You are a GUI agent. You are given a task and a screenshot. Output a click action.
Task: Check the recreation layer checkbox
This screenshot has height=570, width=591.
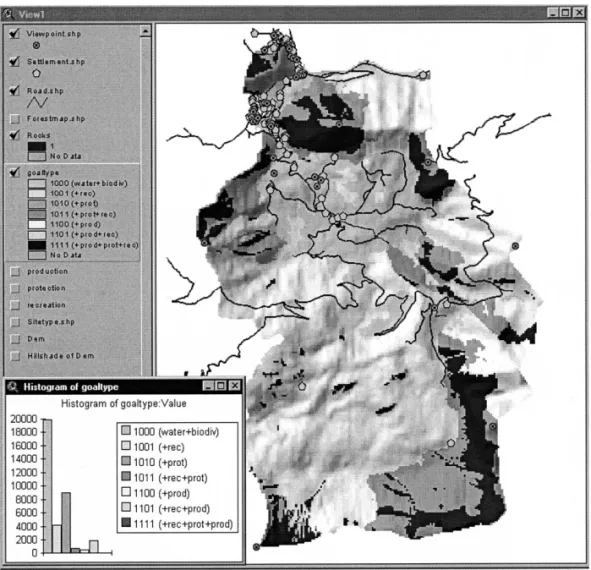[15, 305]
